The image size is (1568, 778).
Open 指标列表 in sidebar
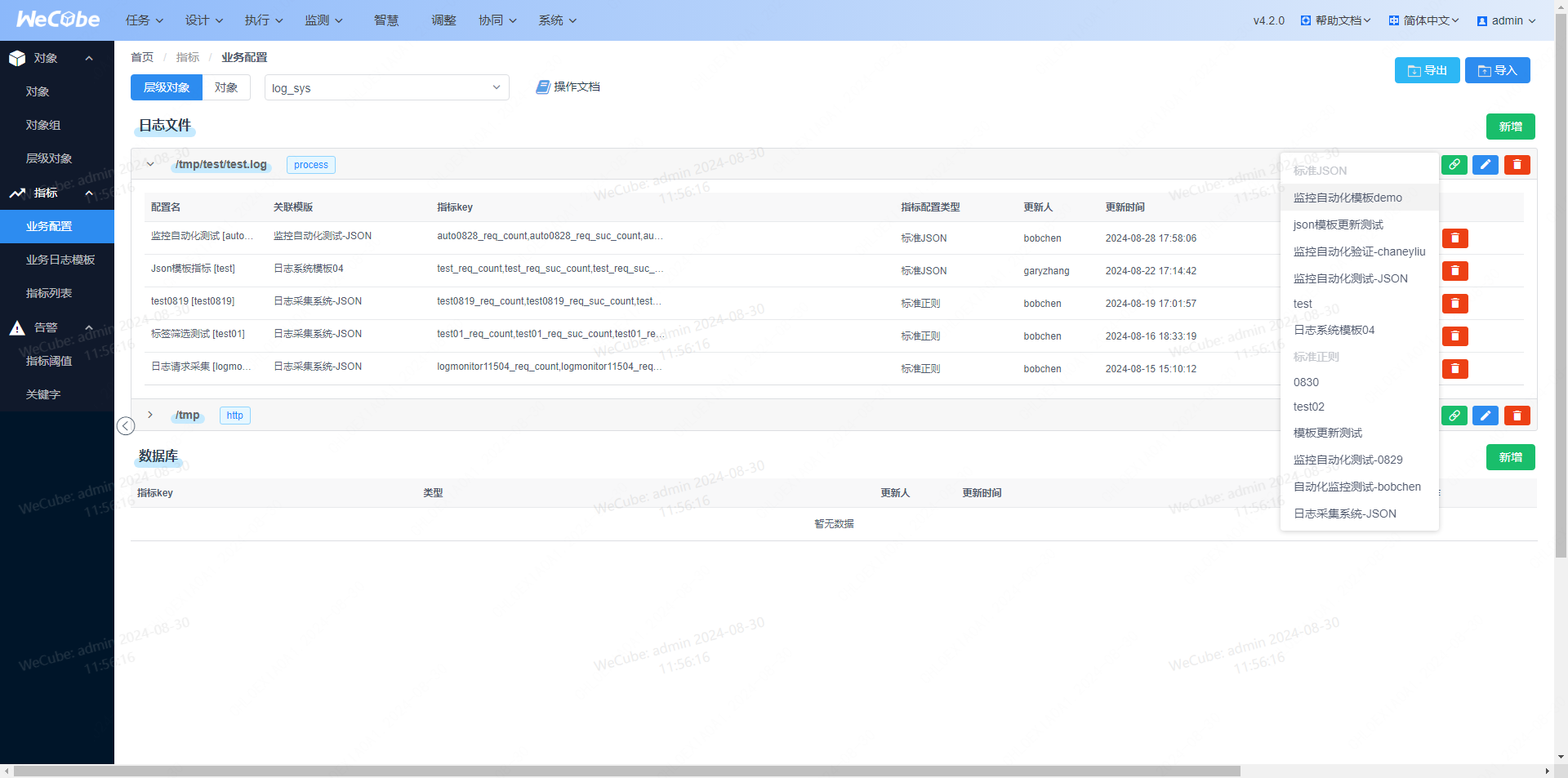pos(57,293)
